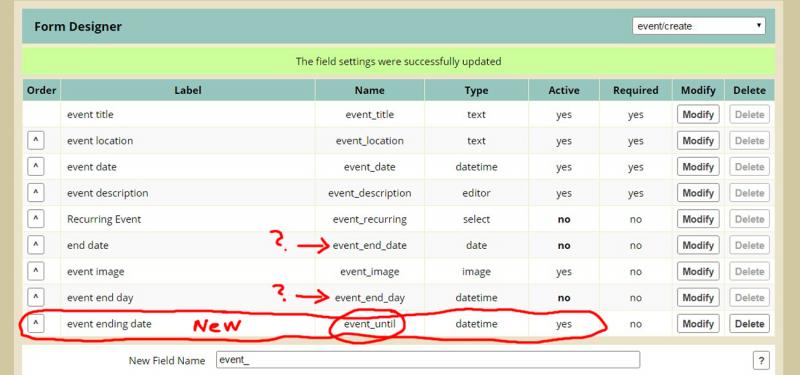Screen dimensions: 800x375
Task: Click the Label column header
Action: (188, 90)
